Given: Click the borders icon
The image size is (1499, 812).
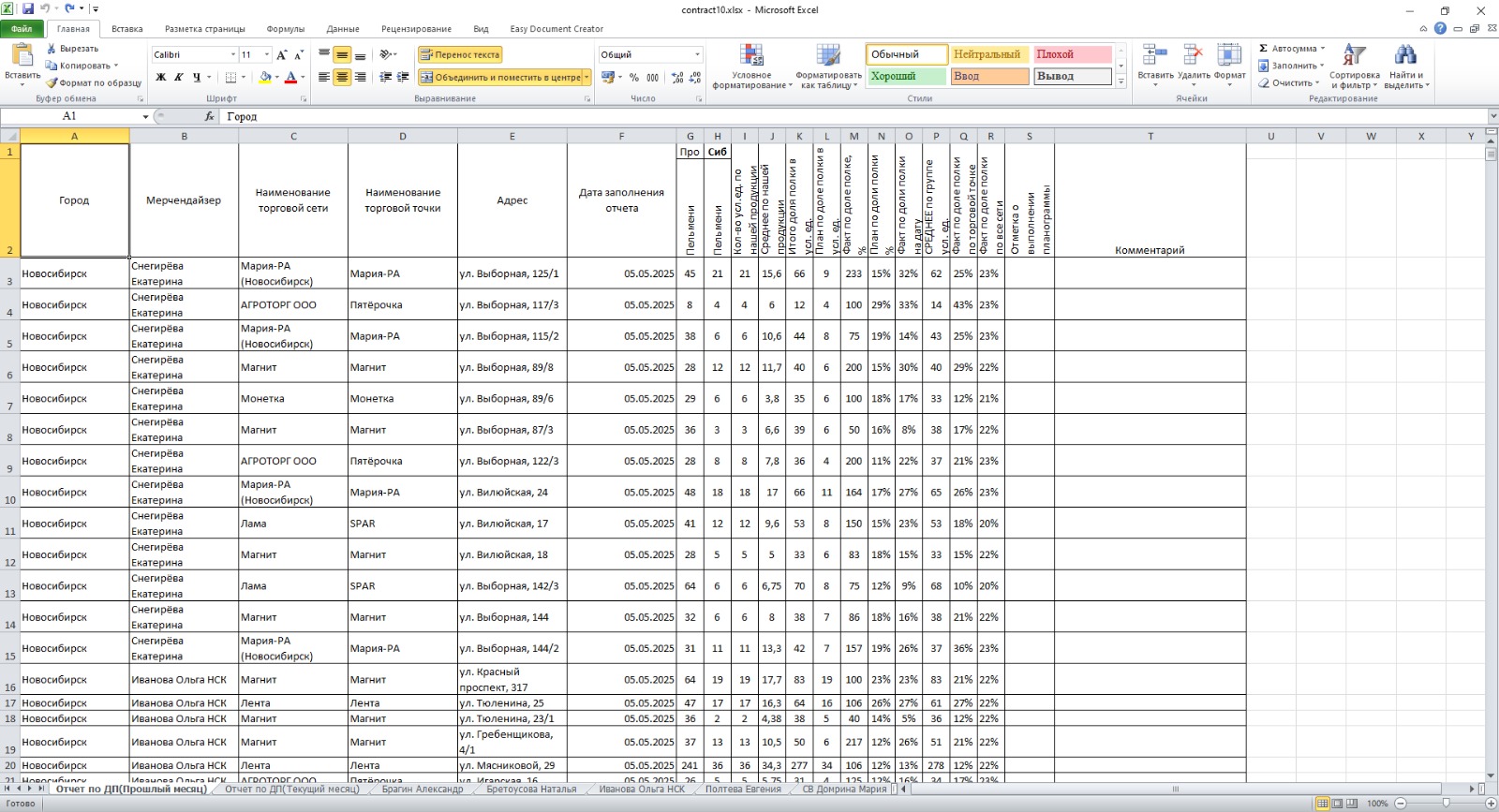Looking at the screenshot, I should 231,77.
